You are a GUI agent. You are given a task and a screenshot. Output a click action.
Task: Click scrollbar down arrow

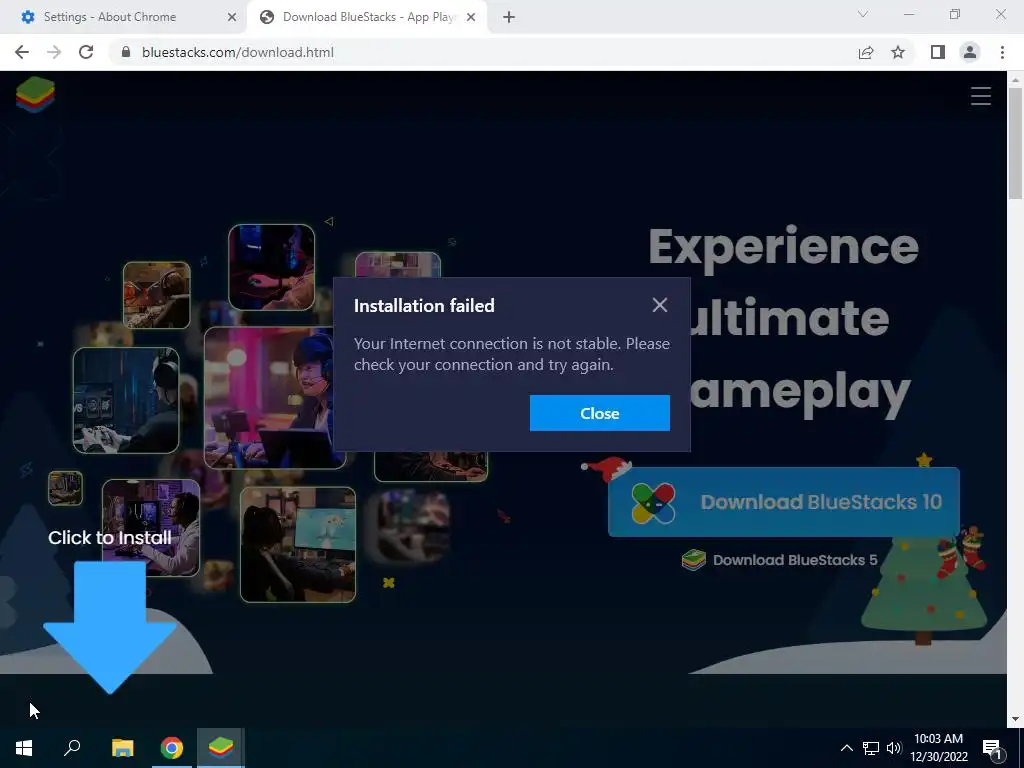click(1015, 720)
